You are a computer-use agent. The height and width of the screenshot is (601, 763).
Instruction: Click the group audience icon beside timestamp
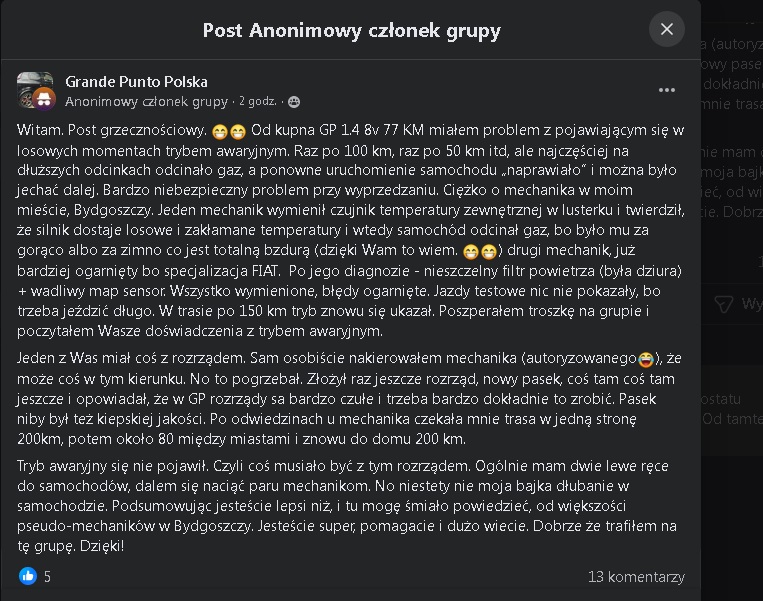click(294, 102)
